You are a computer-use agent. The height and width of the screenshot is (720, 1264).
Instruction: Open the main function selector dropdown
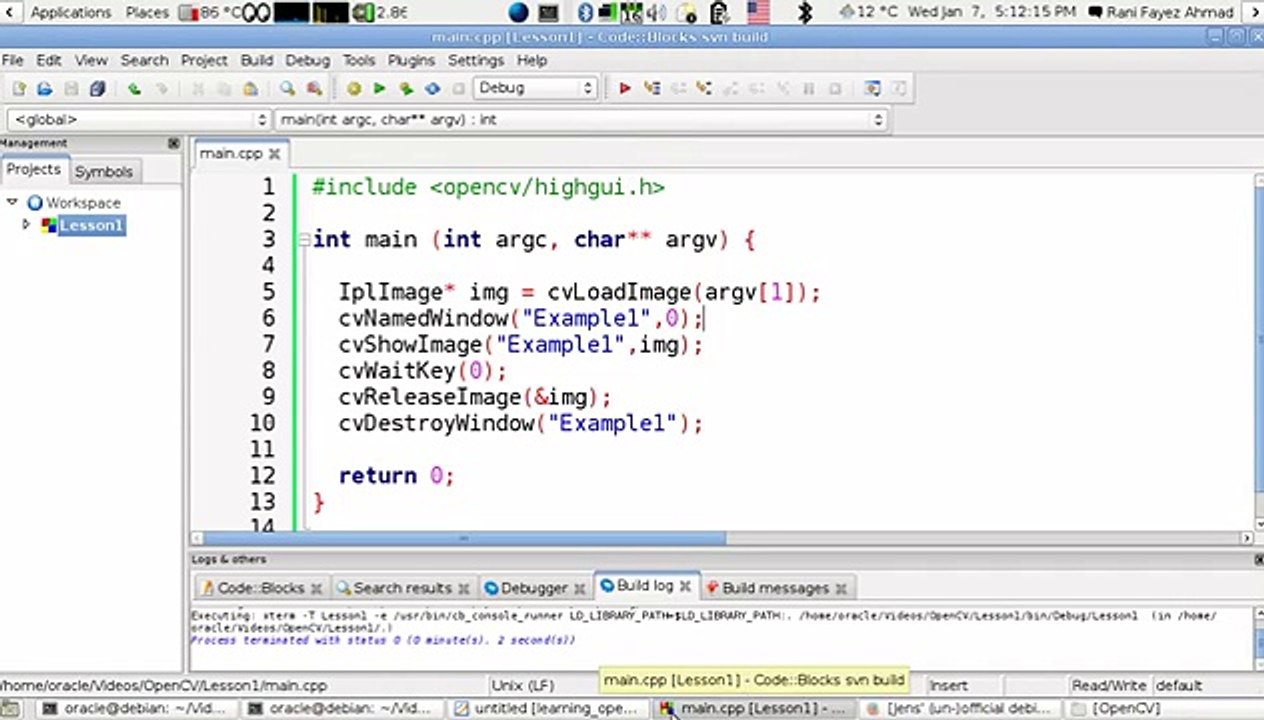tap(581, 119)
